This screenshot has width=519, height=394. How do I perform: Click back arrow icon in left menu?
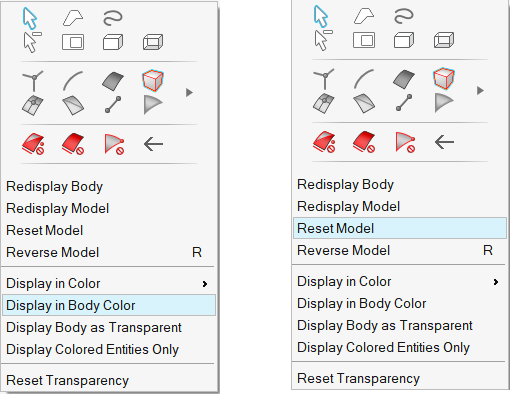coord(153,144)
